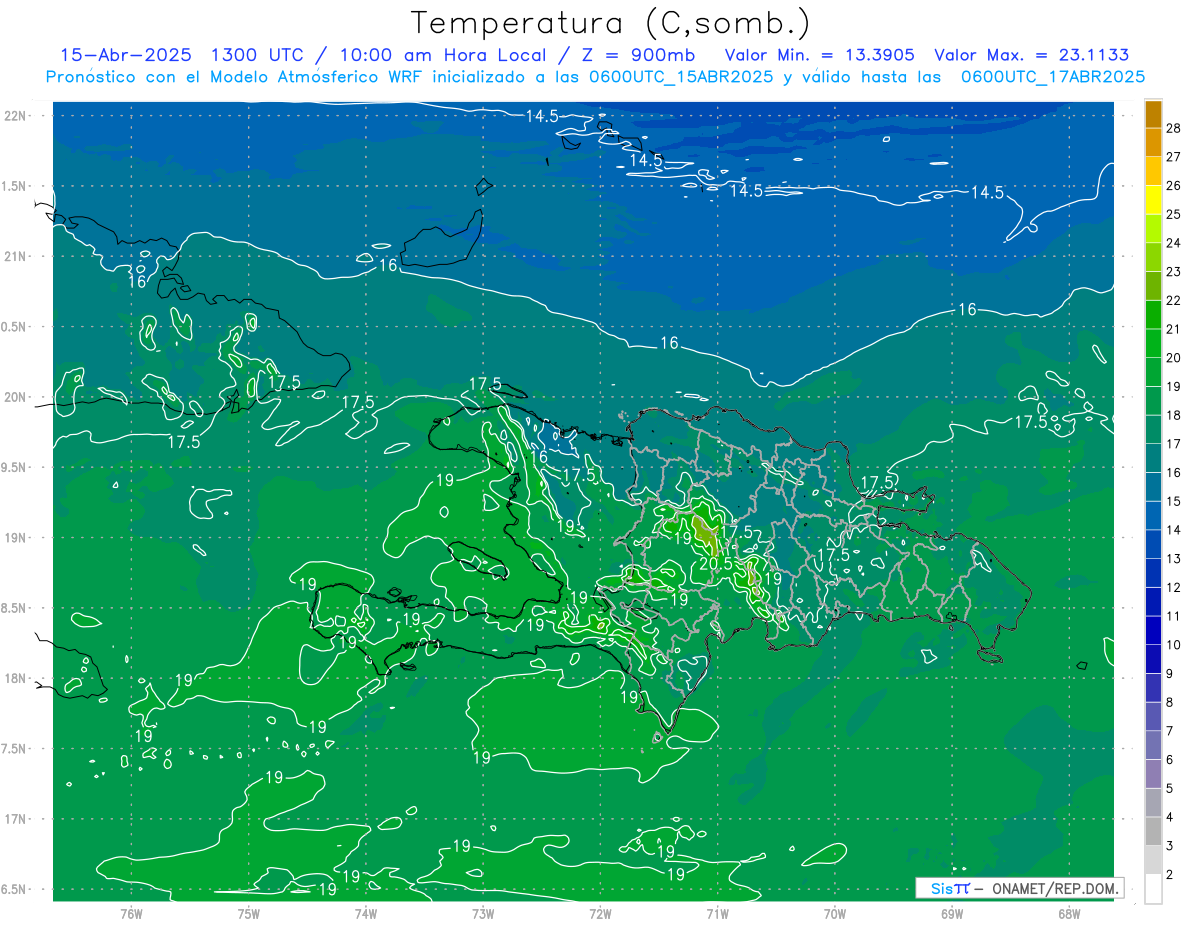Click the '23' value on color scale
This screenshot has height=927, width=1200.
point(1174,271)
